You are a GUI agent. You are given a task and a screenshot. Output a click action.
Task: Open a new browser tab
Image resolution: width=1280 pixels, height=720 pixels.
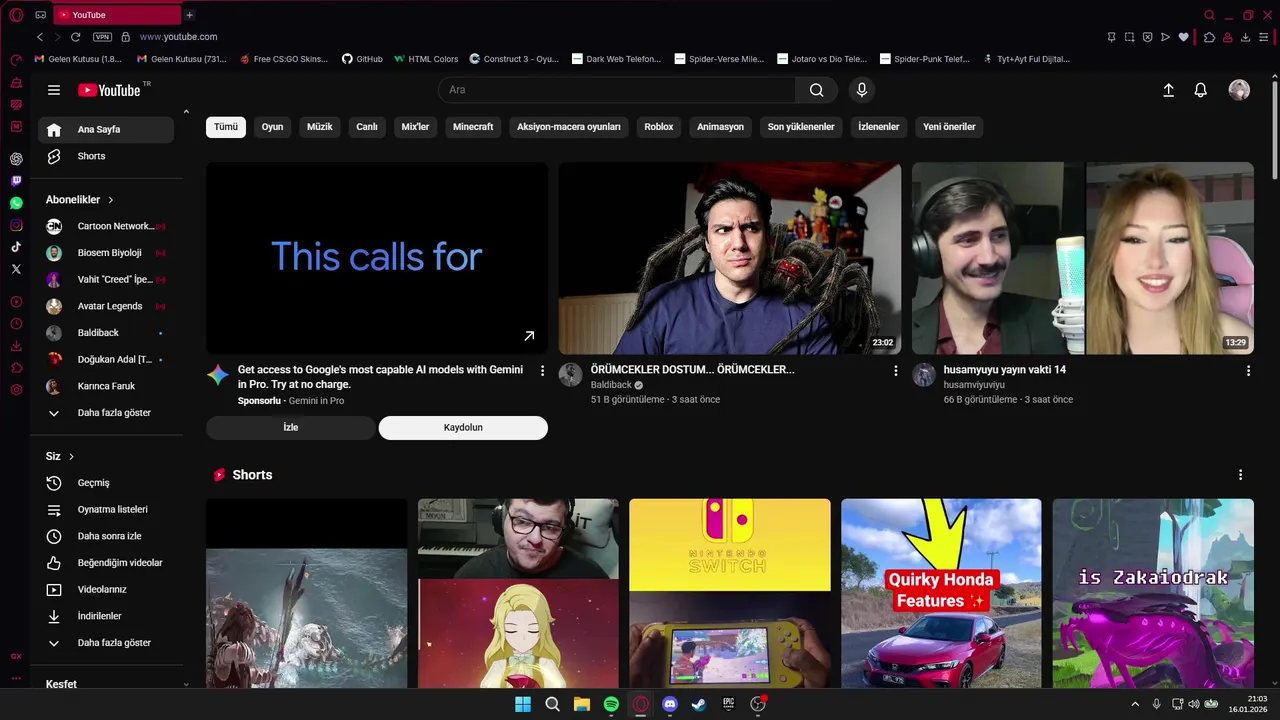(189, 15)
